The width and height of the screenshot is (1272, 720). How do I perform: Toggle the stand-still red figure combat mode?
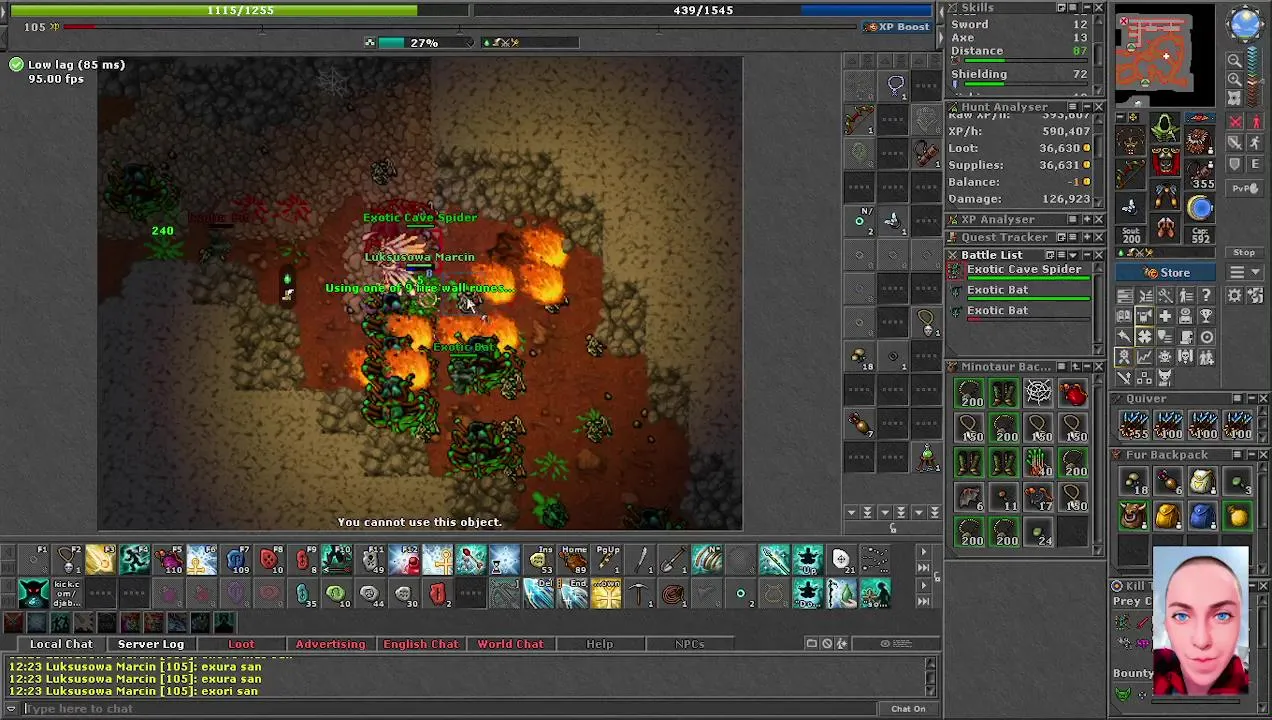1255,121
